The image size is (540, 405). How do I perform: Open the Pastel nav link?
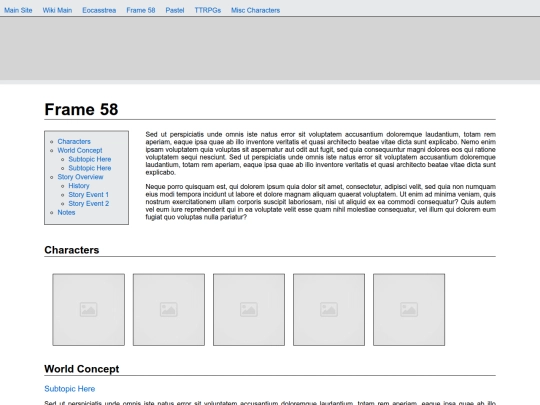tap(175, 10)
